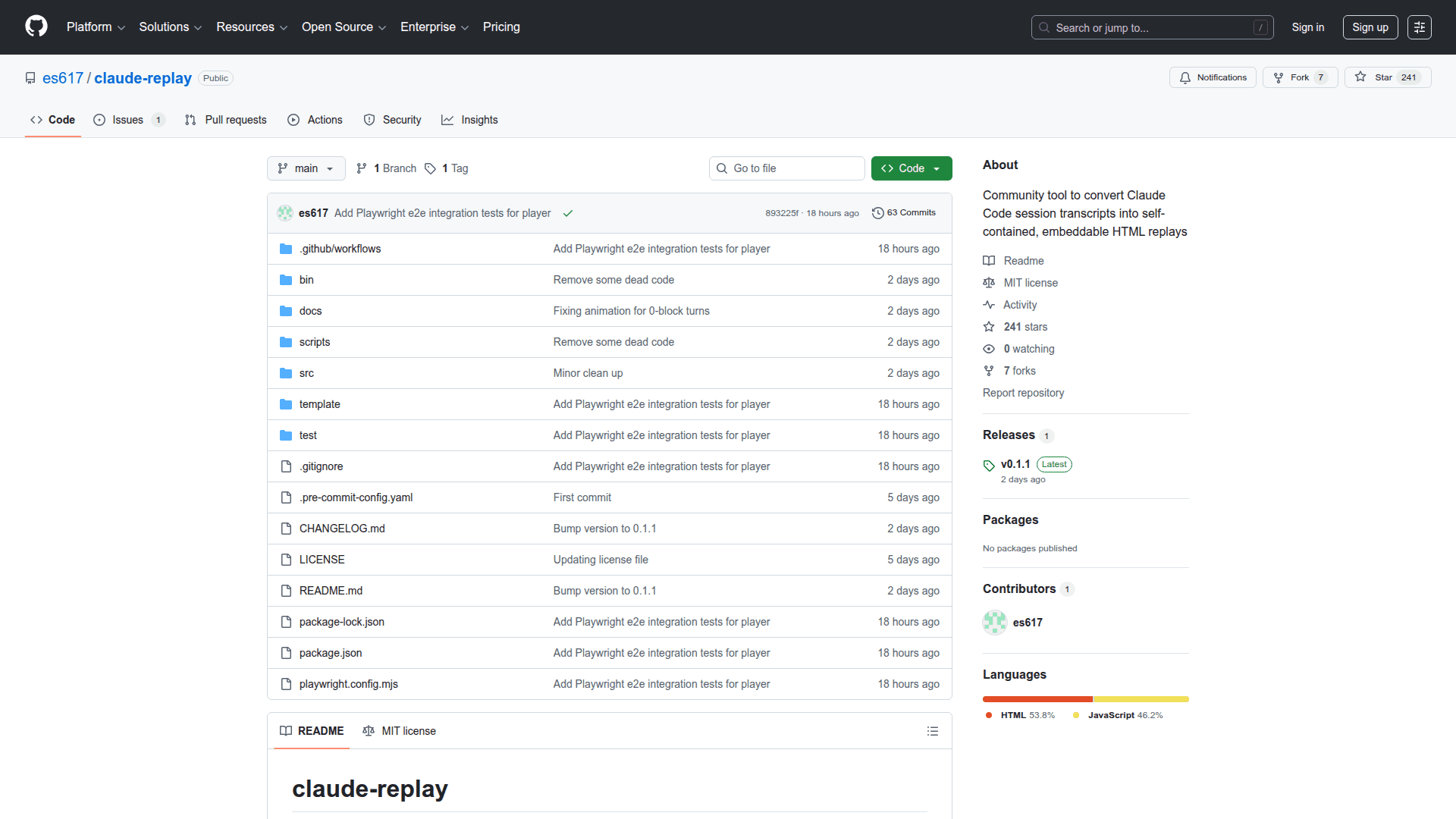The width and height of the screenshot is (1456, 819).
Task: Click the GitHub logo icon
Action: pos(36,27)
